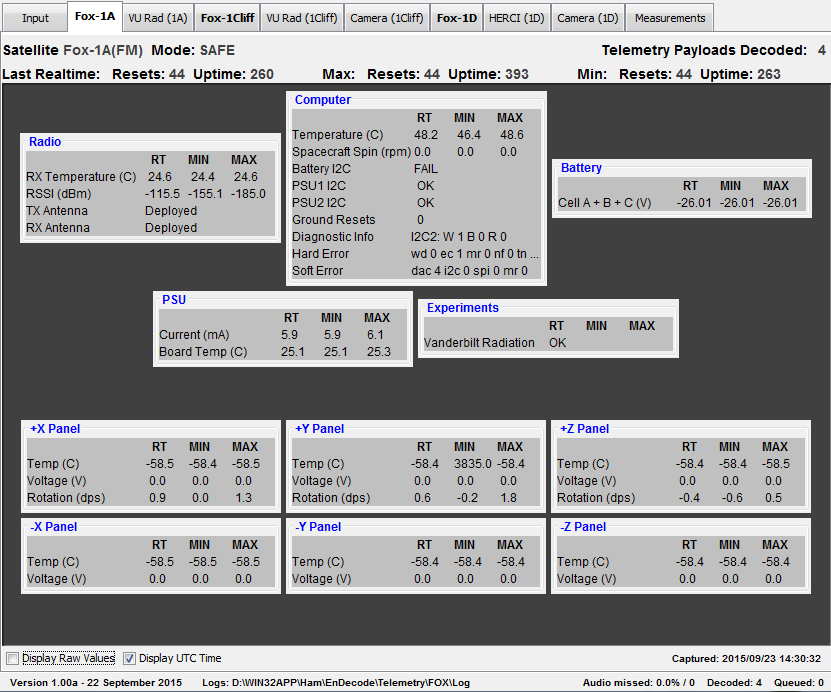
Task: Enable the Display Raw Values checkbox
Action: point(12,658)
